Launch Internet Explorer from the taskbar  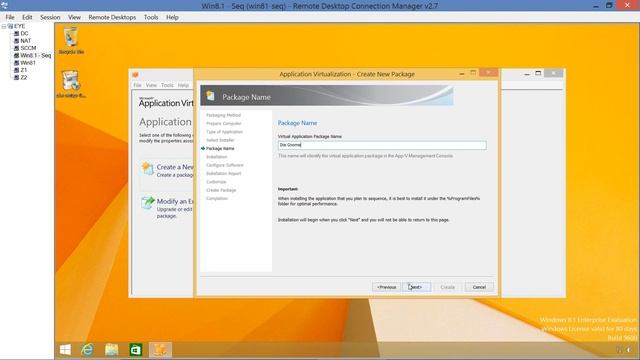click(87, 350)
